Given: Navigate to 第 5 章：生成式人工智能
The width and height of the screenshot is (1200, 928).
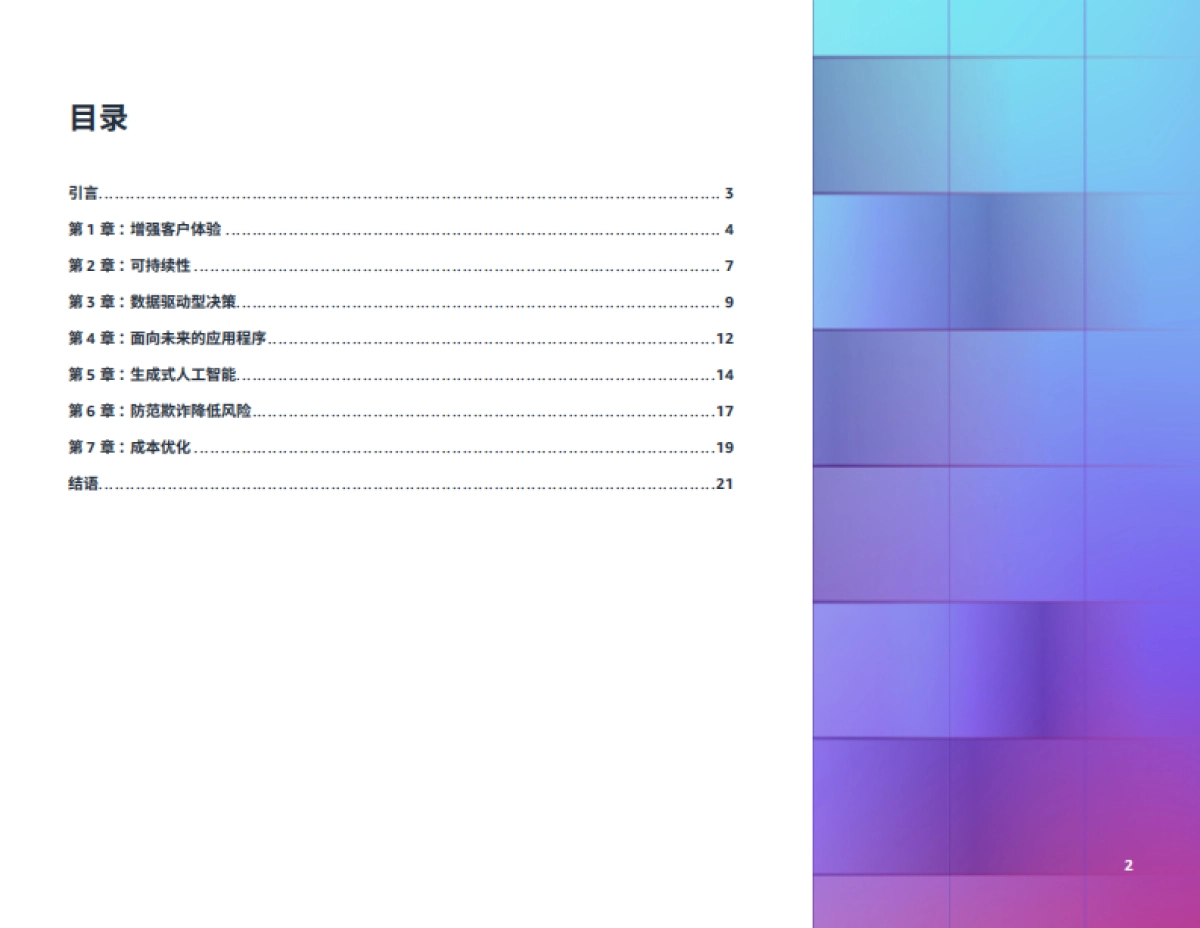Looking at the screenshot, I should (x=152, y=375).
